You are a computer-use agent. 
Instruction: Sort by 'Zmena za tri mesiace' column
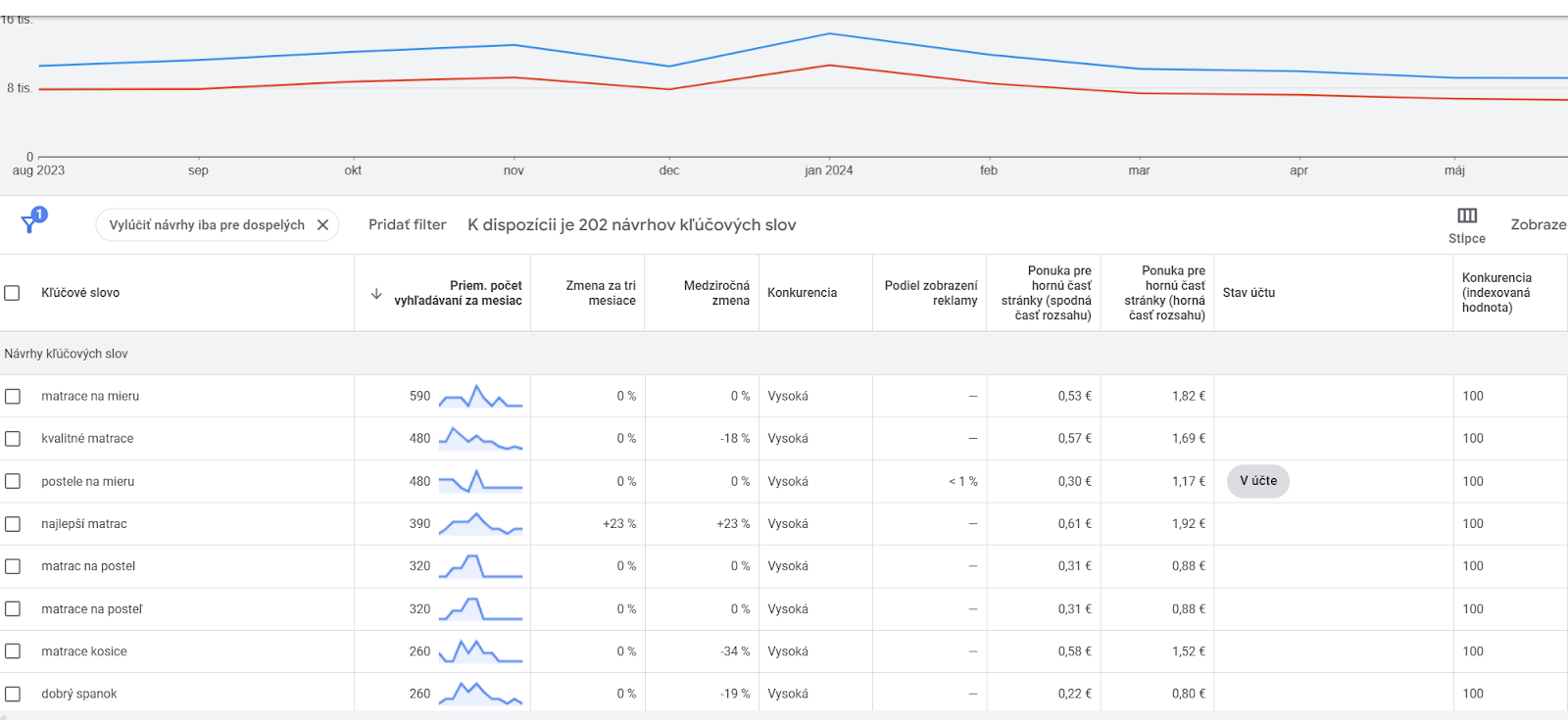pos(601,293)
